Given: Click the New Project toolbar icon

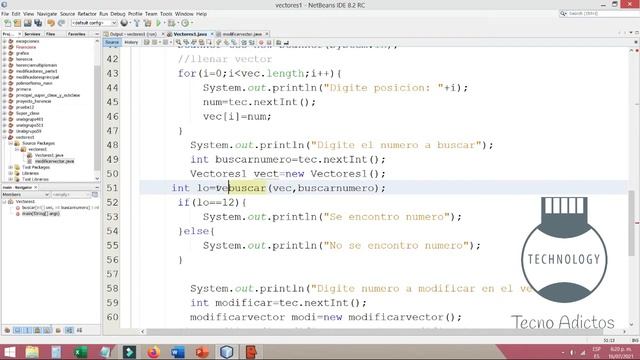Looking at the screenshot, I should pos(18,23).
